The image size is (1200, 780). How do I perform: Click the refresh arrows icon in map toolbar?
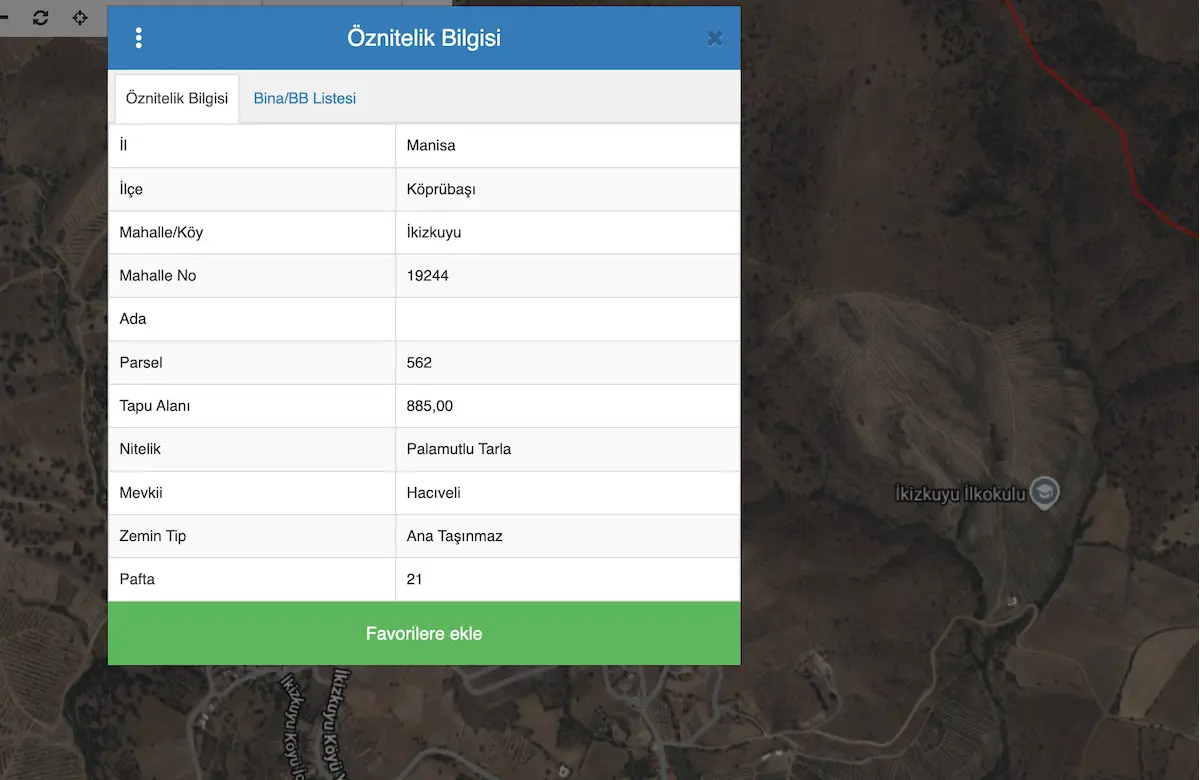(x=41, y=18)
